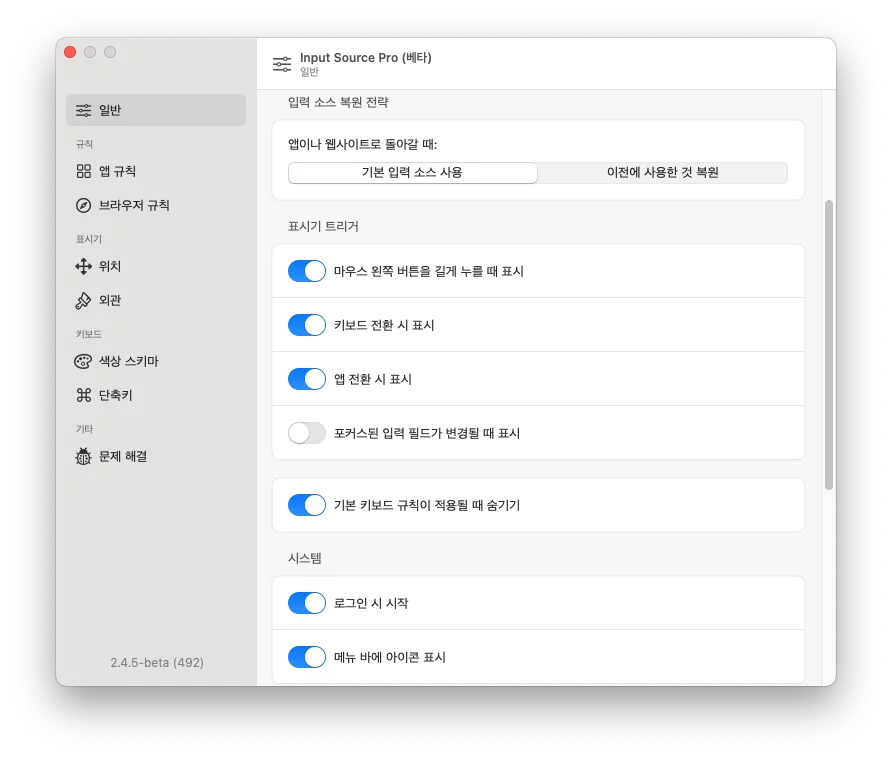Viewport: 892px width, 760px height.
Task: Open 단축키 settings page
Action: click(x=156, y=395)
